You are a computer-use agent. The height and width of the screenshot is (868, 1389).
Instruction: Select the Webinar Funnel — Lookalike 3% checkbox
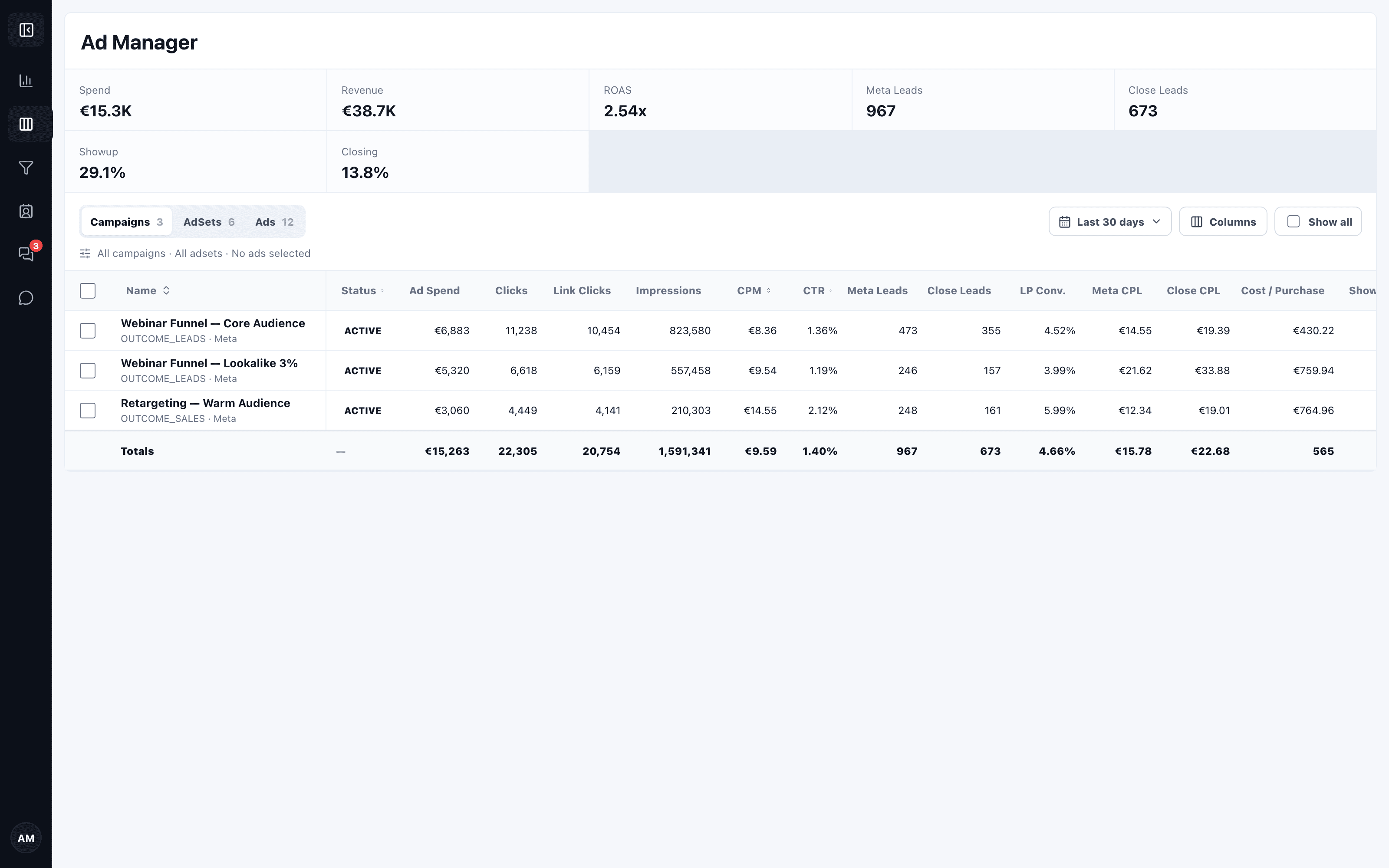[88, 371]
